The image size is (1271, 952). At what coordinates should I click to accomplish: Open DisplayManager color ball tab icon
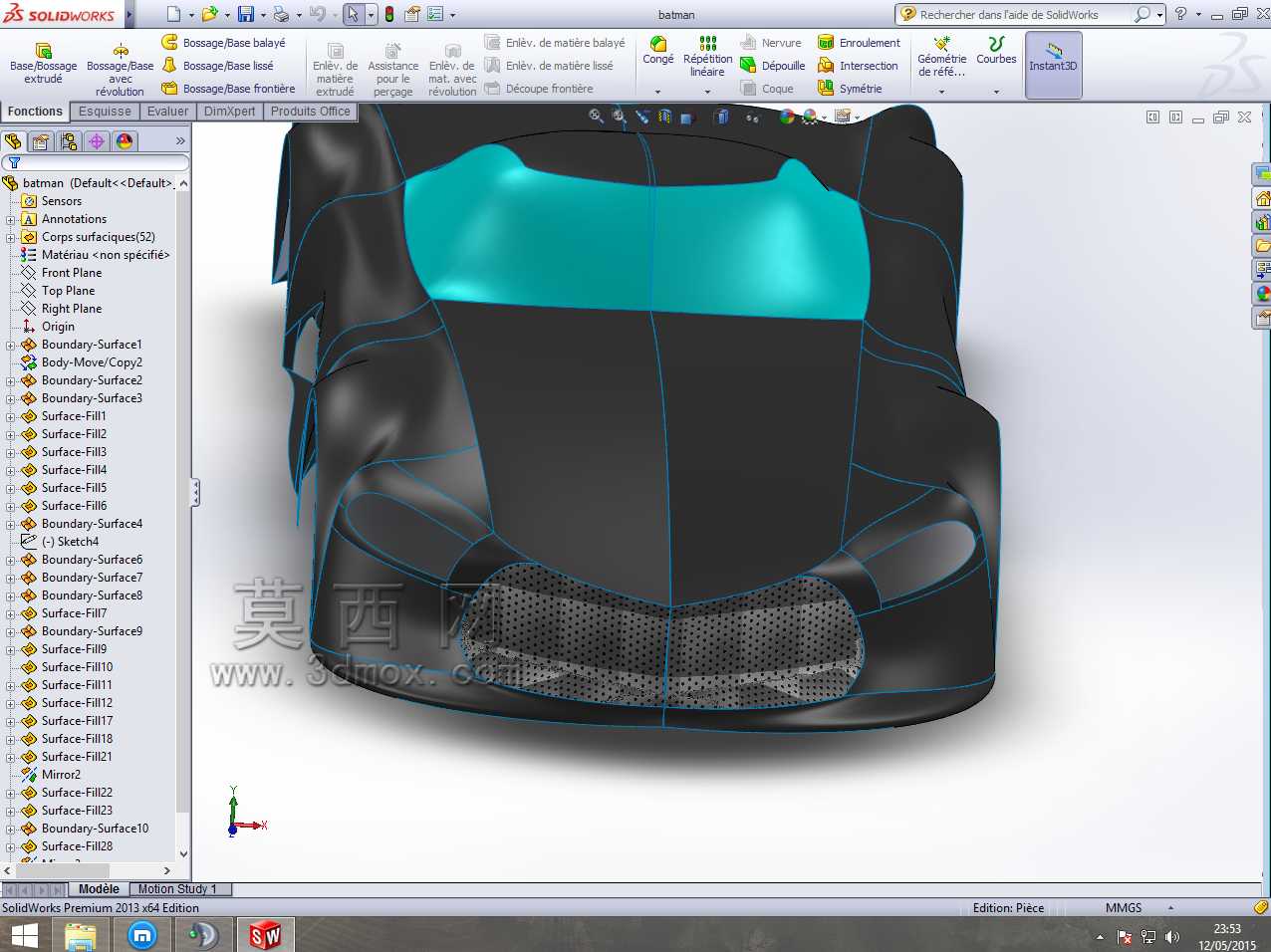125,141
